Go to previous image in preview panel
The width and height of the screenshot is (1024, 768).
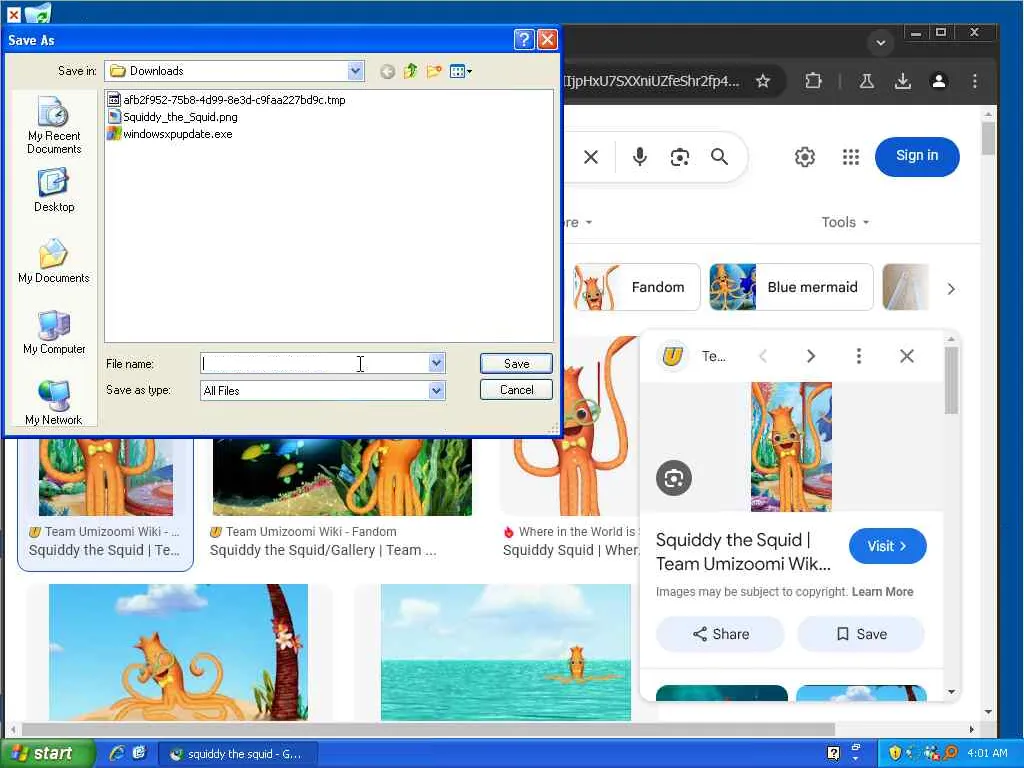[x=763, y=356]
